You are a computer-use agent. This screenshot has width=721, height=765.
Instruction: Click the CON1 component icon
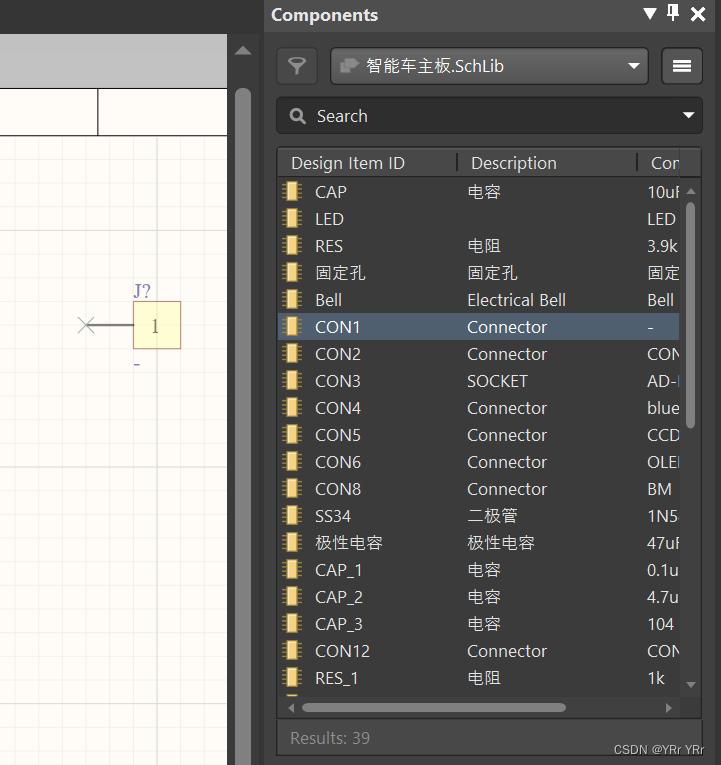pyautogui.click(x=292, y=326)
